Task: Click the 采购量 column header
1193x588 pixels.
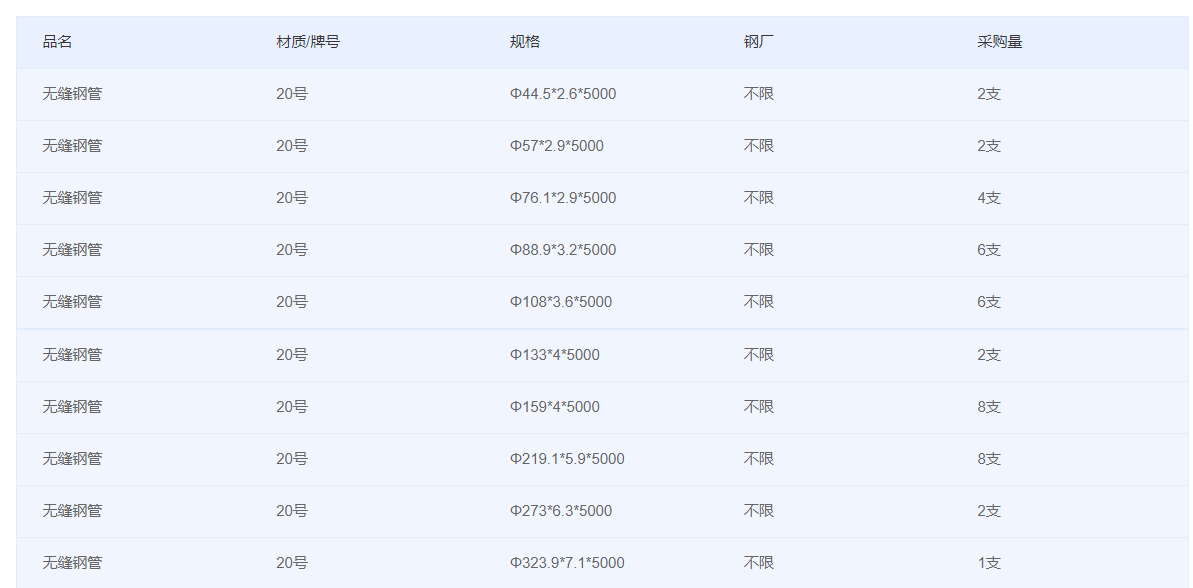Action: coord(999,42)
